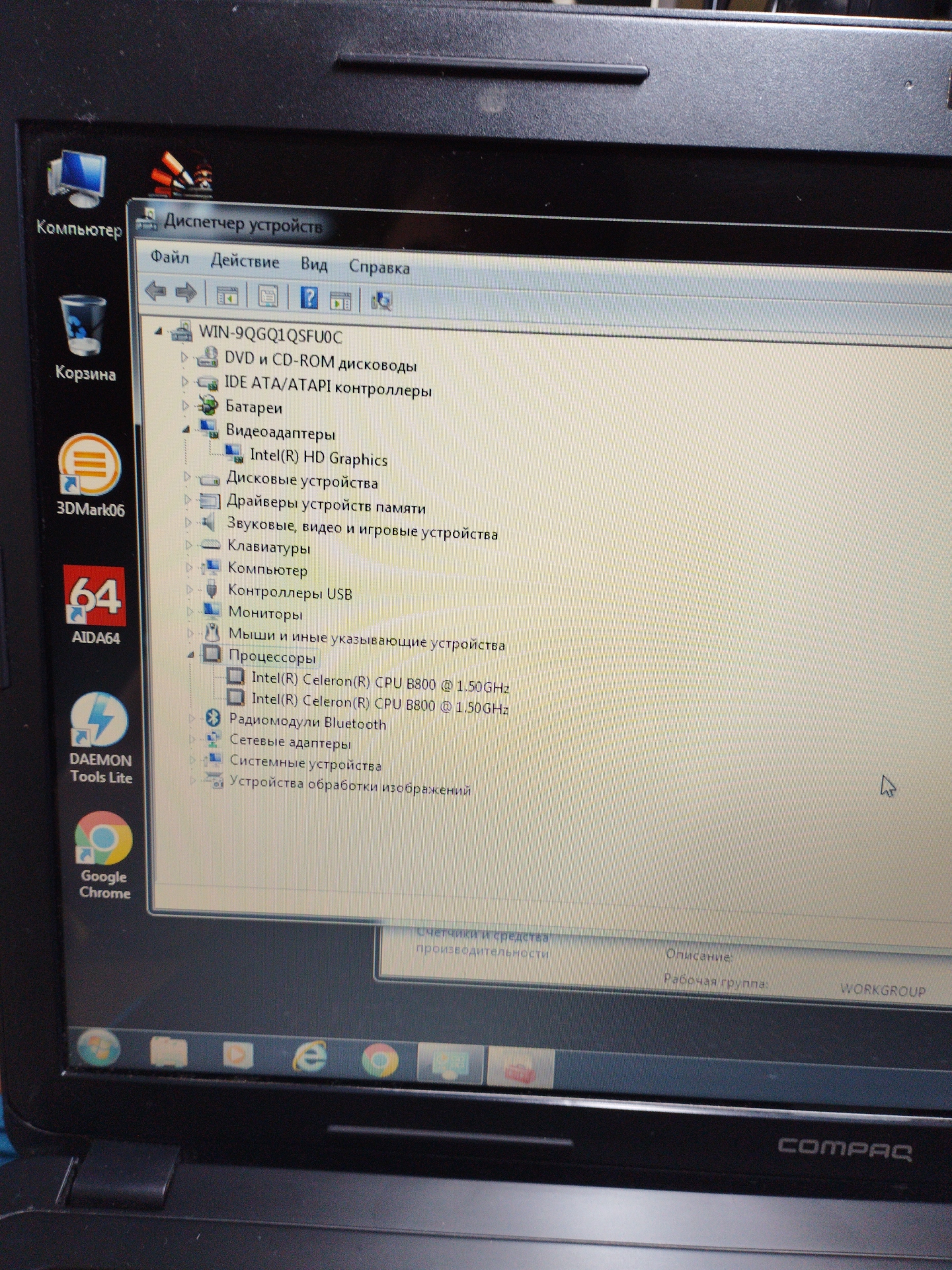The width and height of the screenshot is (952, 1270).
Task: Click the Back arrow in Device Manager toolbar
Action: point(156,291)
